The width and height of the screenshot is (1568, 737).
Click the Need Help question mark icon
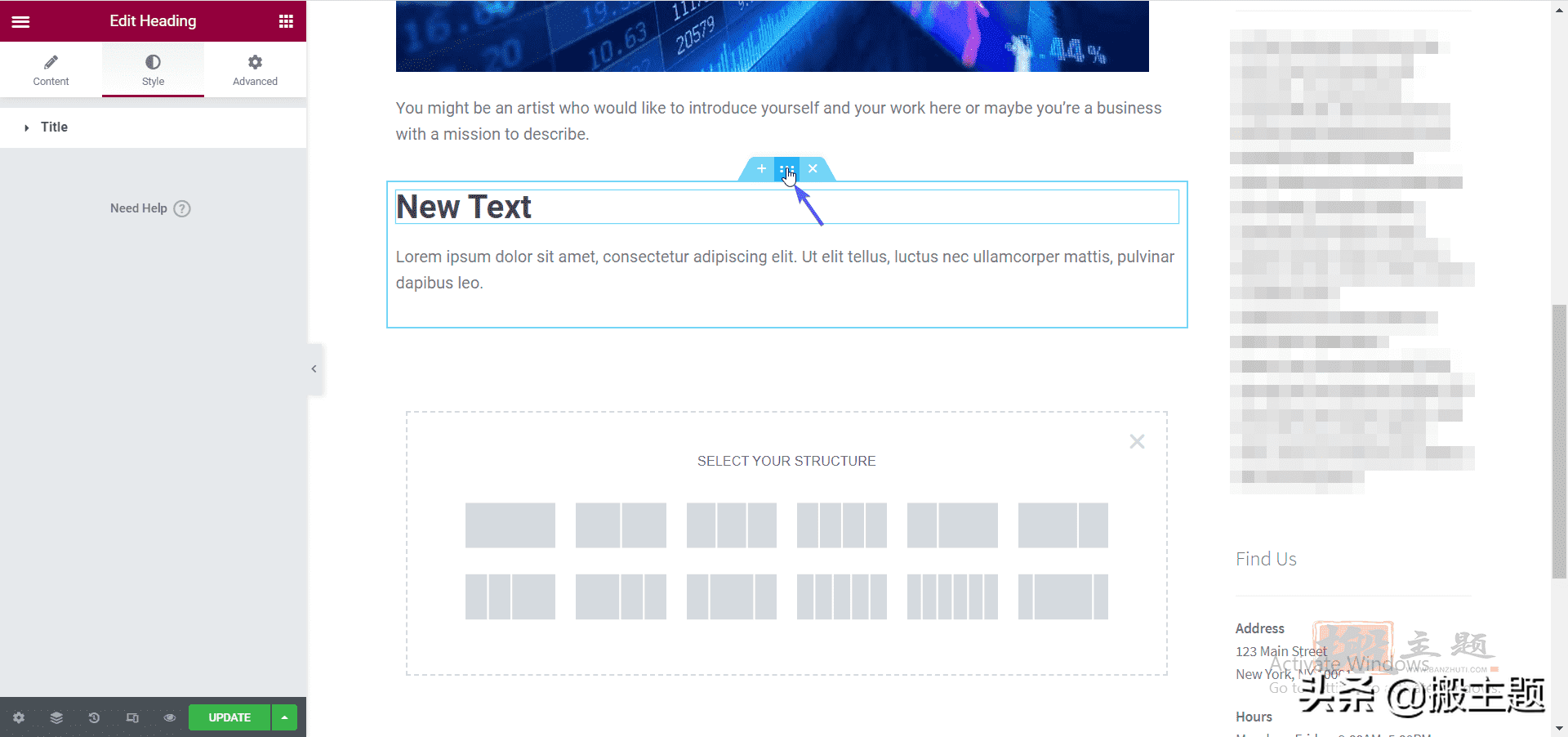182,208
